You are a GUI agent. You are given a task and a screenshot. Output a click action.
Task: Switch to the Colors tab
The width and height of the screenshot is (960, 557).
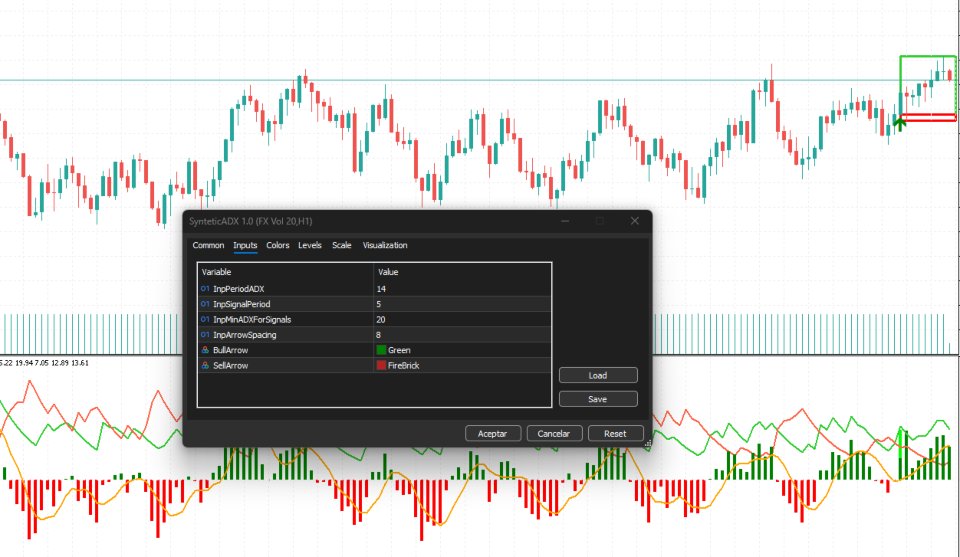pyautogui.click(x=277, y=245)
